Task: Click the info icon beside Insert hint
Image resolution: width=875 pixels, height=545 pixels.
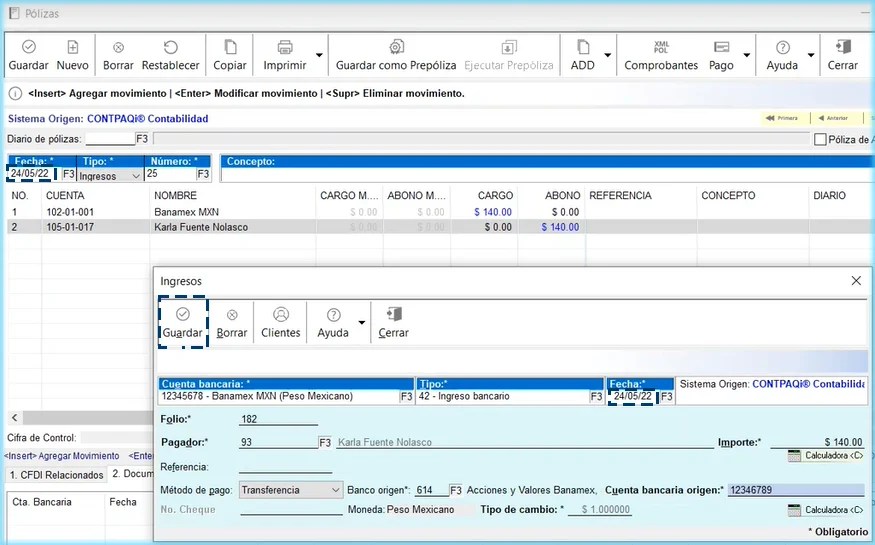Action: (15, 94)
